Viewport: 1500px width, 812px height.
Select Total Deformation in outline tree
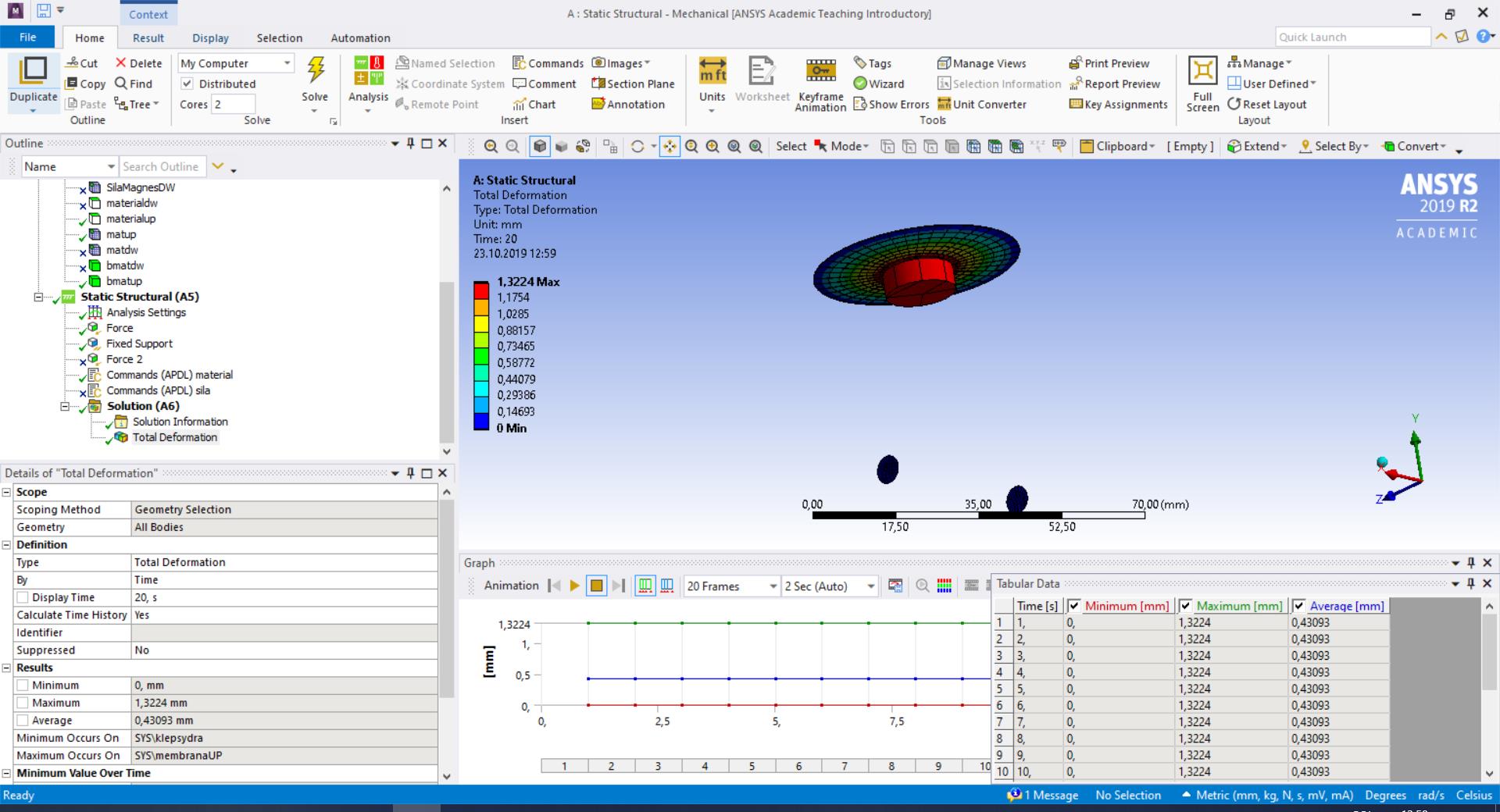175,437
